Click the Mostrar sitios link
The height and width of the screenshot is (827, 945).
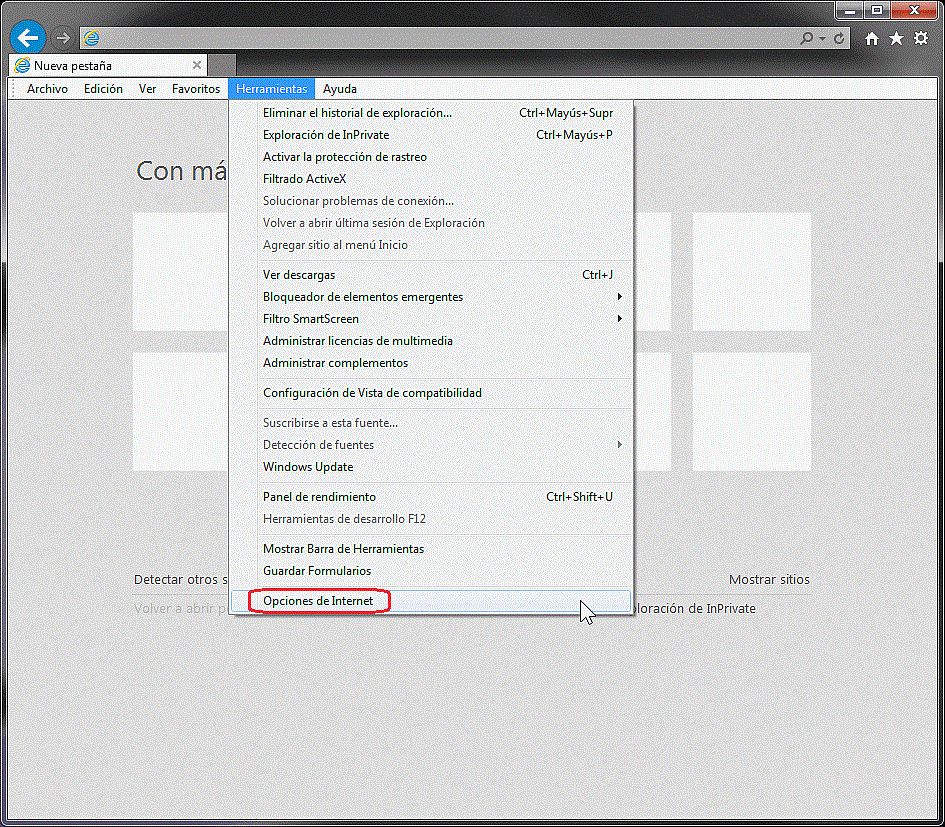(x=769, y=580)
